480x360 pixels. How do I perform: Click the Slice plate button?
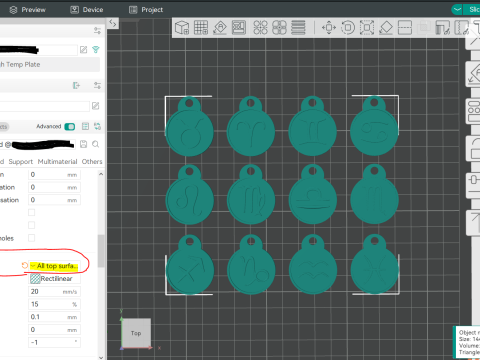[x=472, y=9]
